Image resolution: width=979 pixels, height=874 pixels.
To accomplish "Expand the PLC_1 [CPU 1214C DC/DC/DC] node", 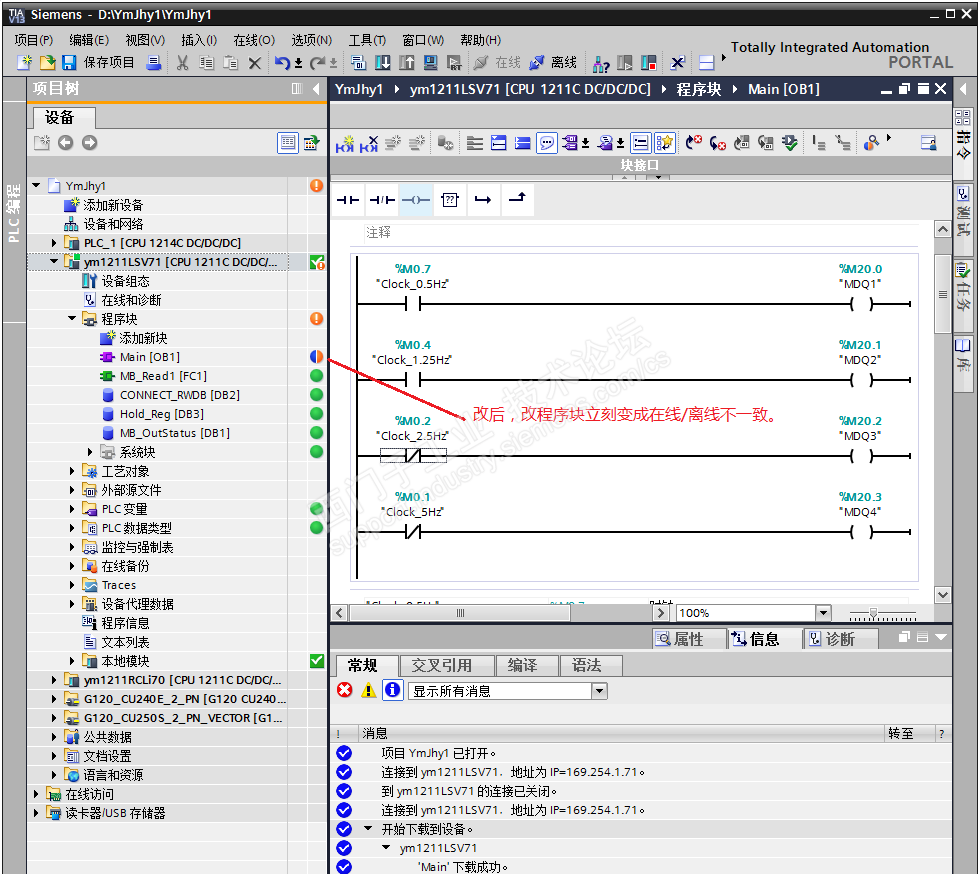I will click(x=54, y=243).
